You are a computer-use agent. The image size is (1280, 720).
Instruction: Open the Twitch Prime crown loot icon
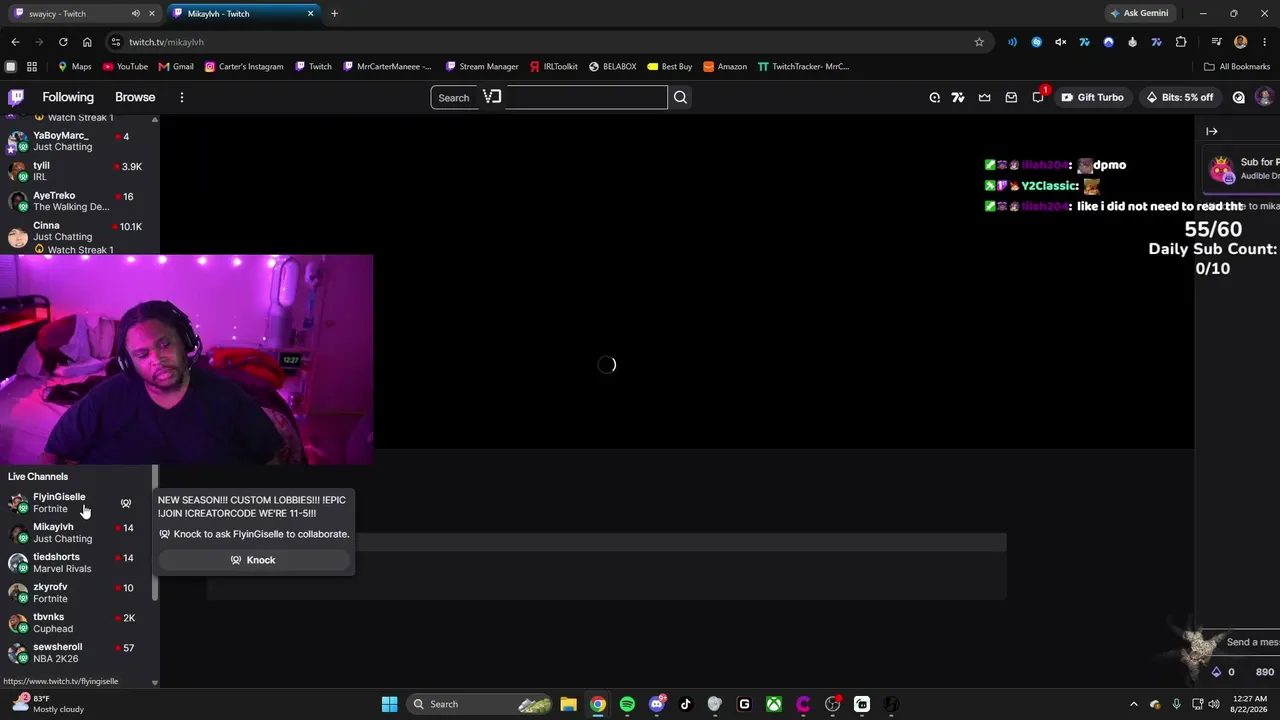tap(985, 97)
